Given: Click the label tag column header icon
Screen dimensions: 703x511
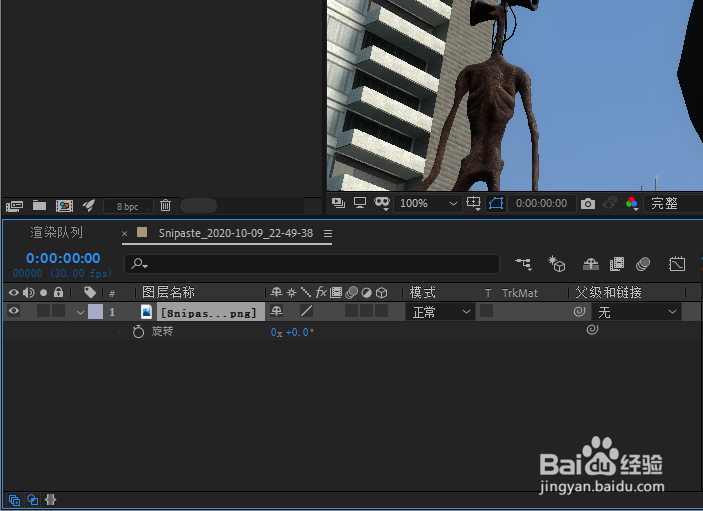Looking at the screenshot, I should 90,292.
